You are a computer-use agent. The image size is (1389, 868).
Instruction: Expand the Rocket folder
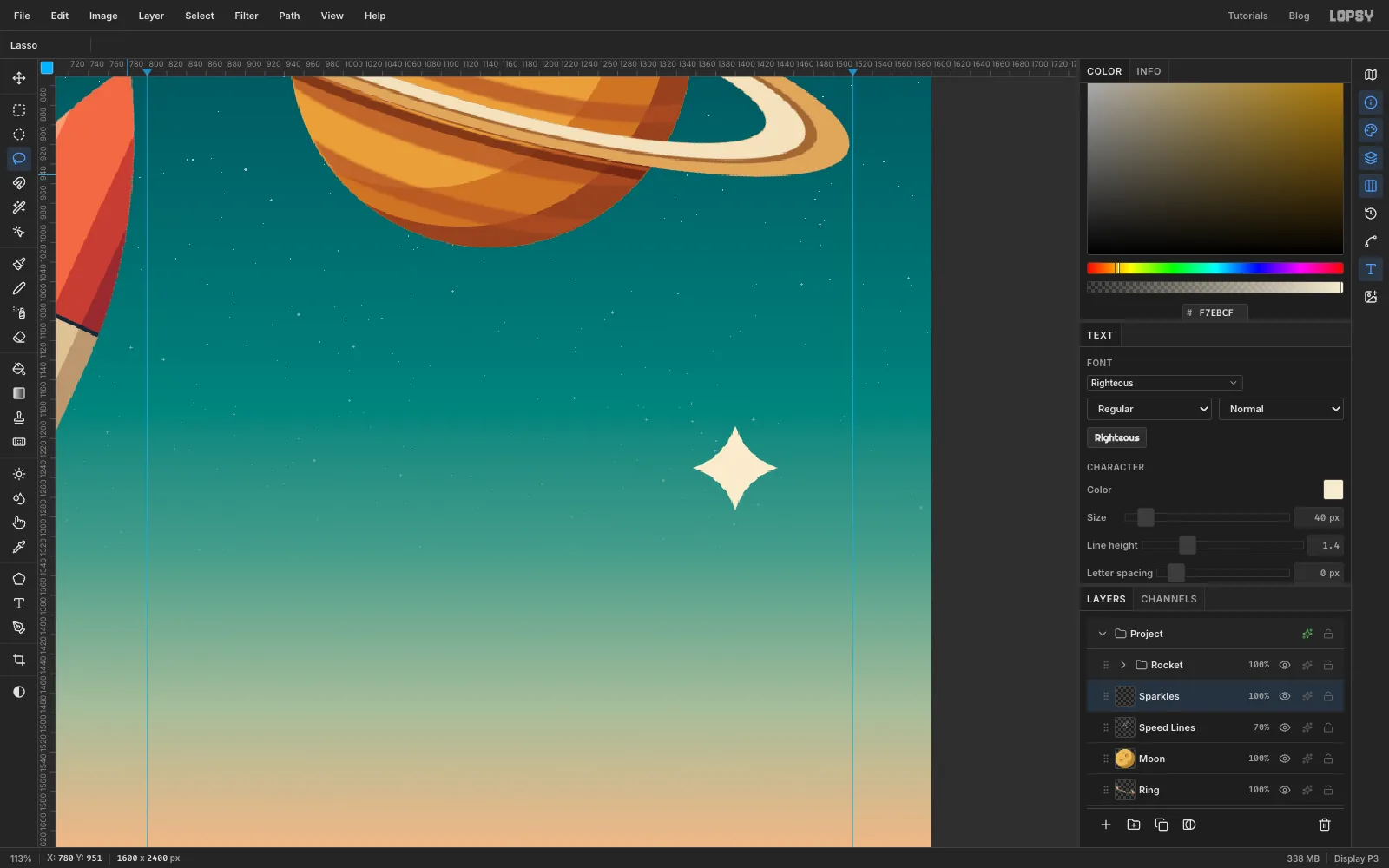coord(1122,665)
